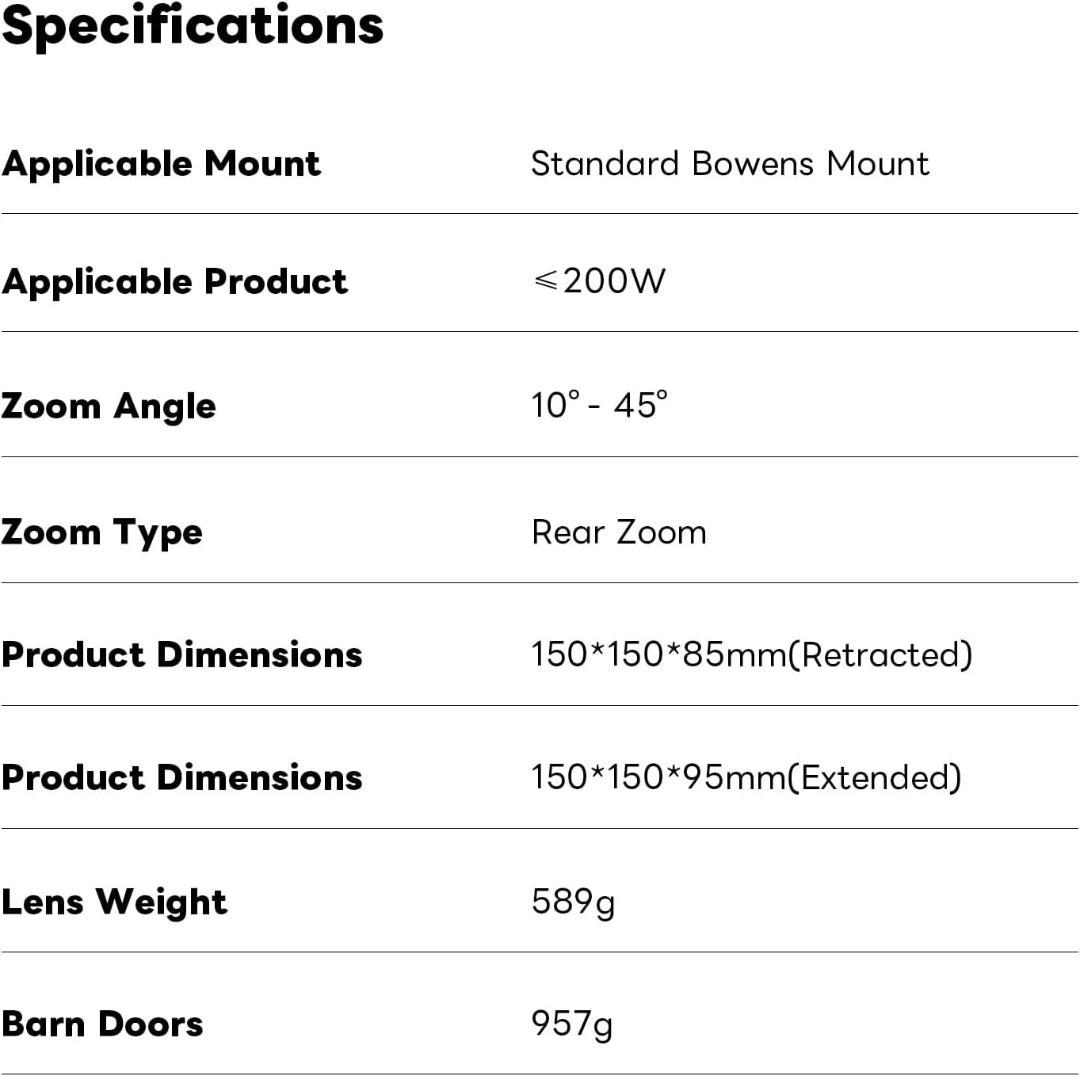The width and height of the screenshot is (1080, 1076).
Task: Click the Specifications heading
Action: (192, 26)
